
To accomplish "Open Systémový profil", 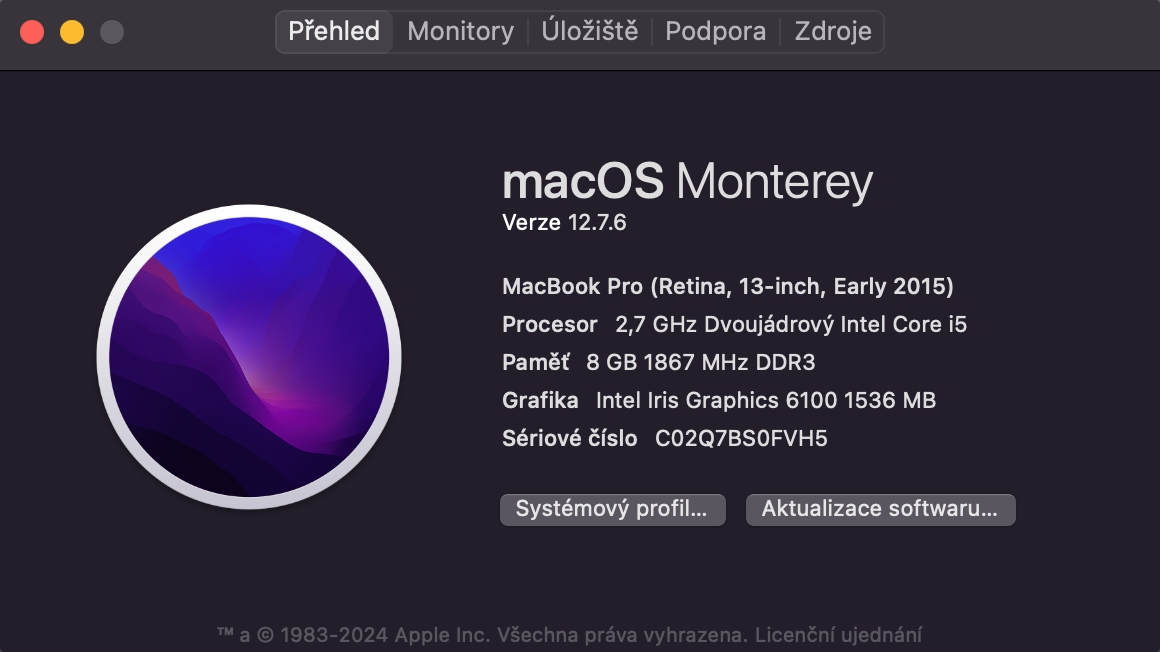I will click(612, 509).
